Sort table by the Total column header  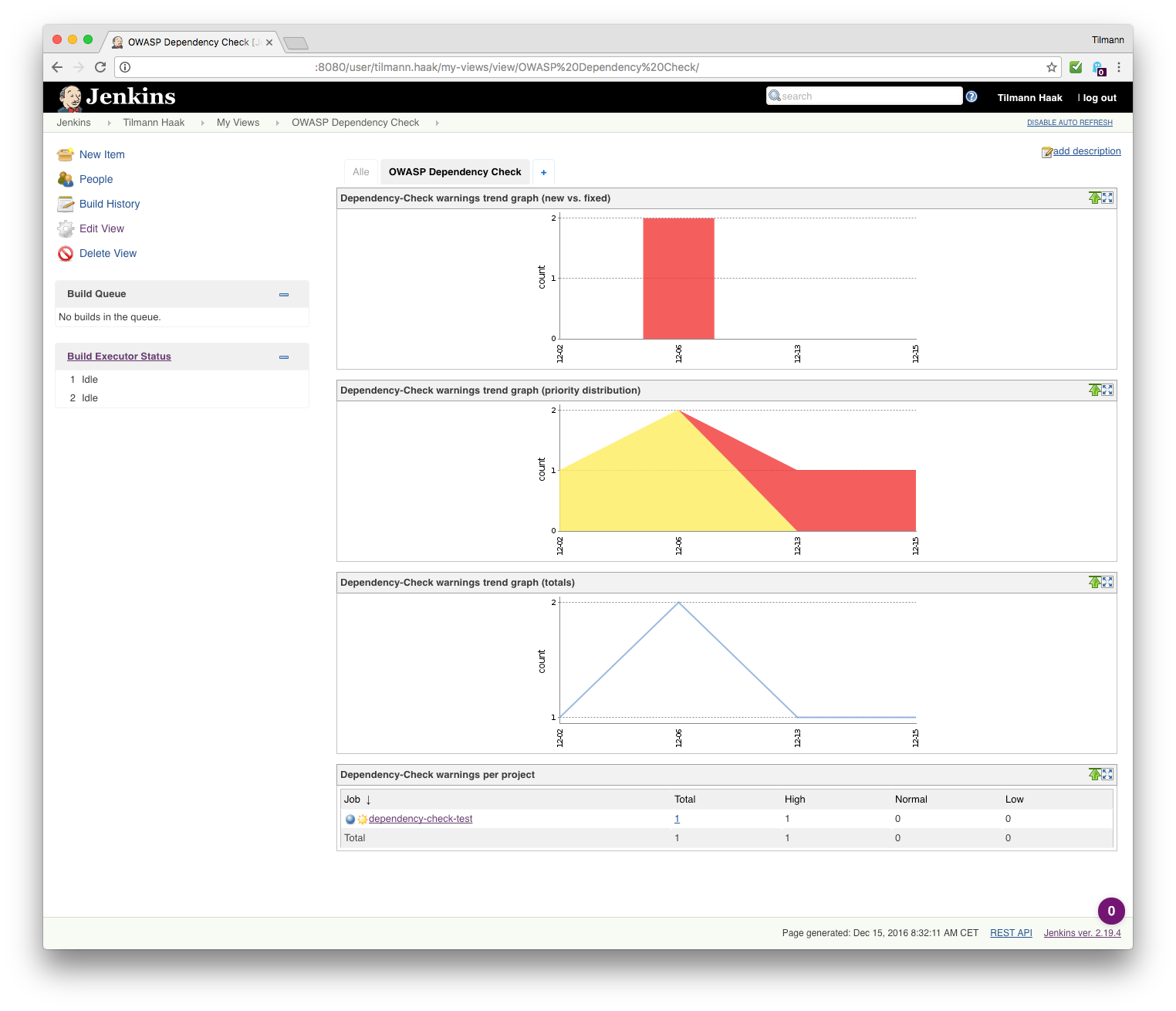pos(685,800)
